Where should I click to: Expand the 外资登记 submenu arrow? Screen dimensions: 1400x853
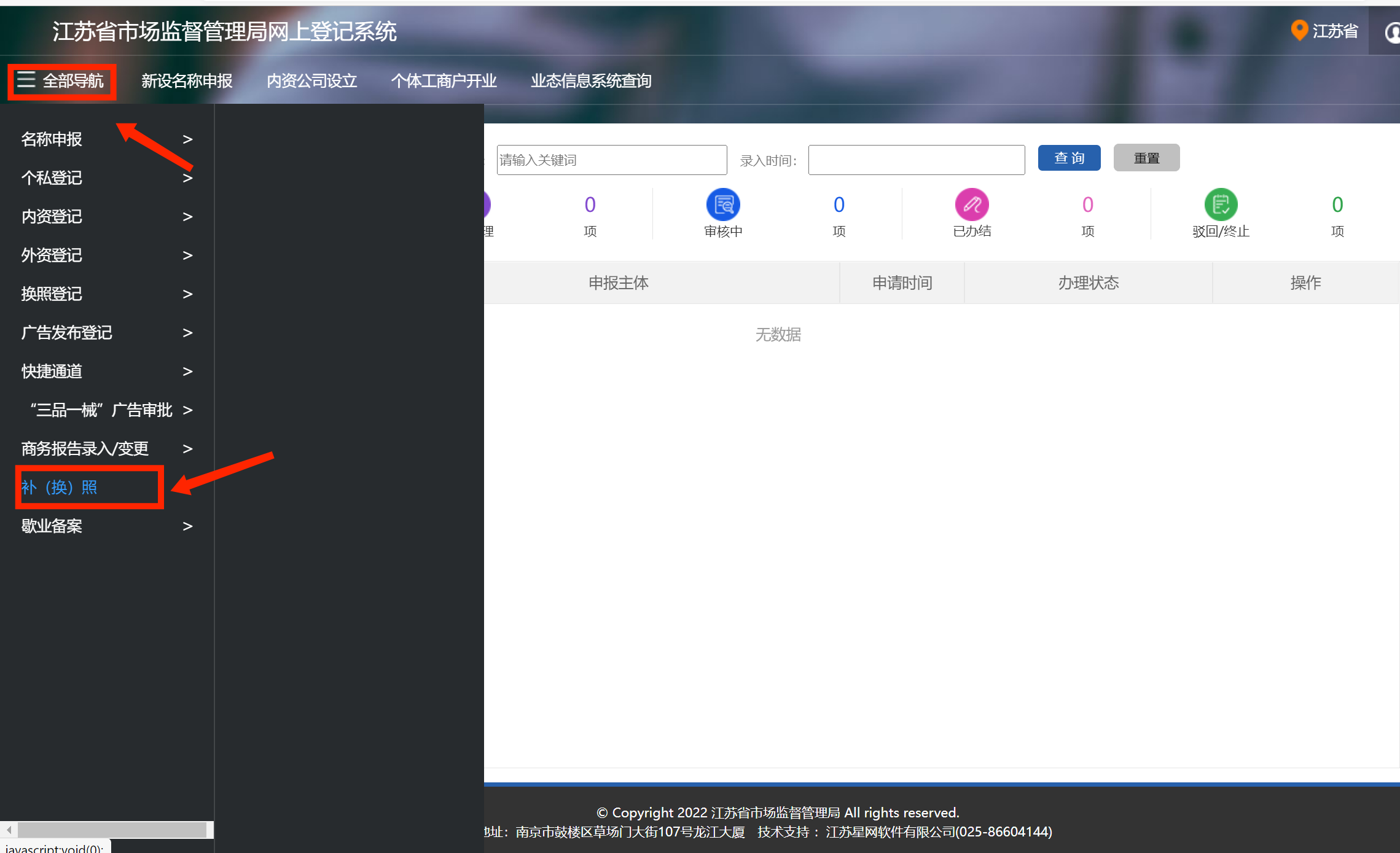(188, 255)
